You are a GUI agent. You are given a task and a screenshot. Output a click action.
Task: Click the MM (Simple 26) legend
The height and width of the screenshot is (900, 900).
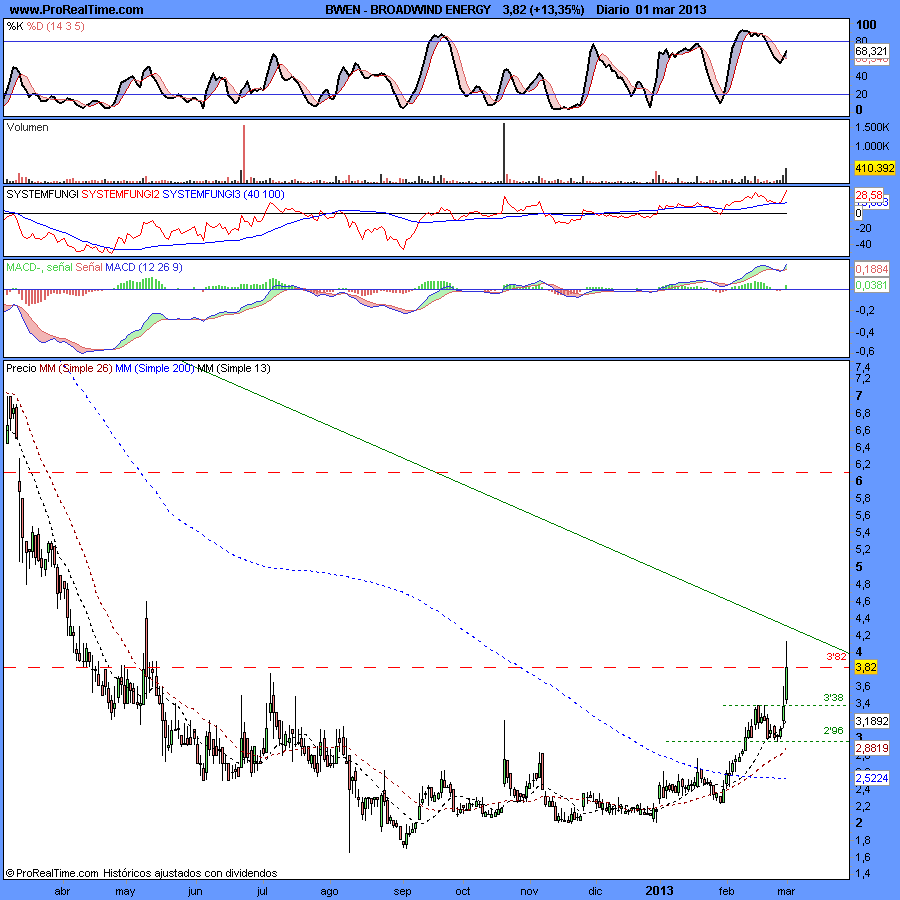click(76, 368)
